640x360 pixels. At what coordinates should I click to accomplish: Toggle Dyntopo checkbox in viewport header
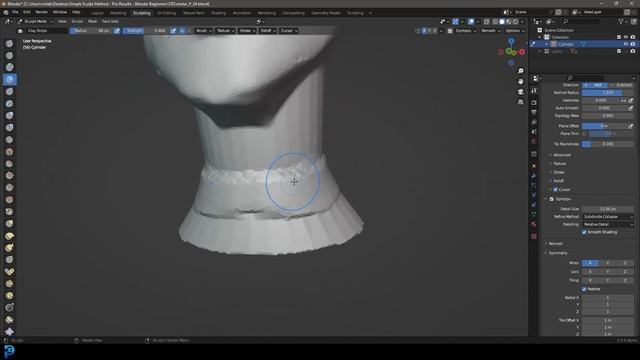click(x=450, y=31)
